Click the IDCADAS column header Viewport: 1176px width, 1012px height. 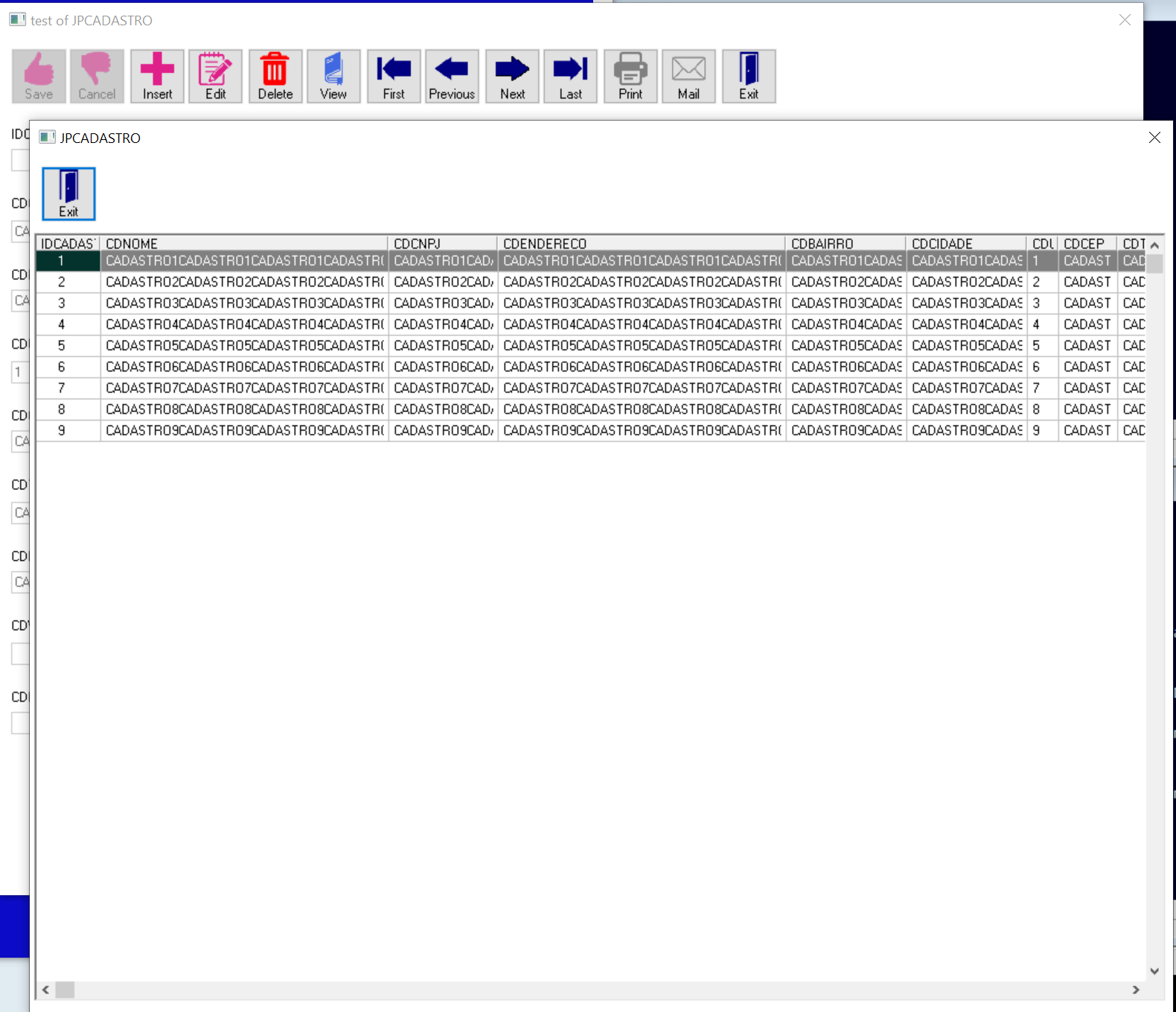[68, 244]
